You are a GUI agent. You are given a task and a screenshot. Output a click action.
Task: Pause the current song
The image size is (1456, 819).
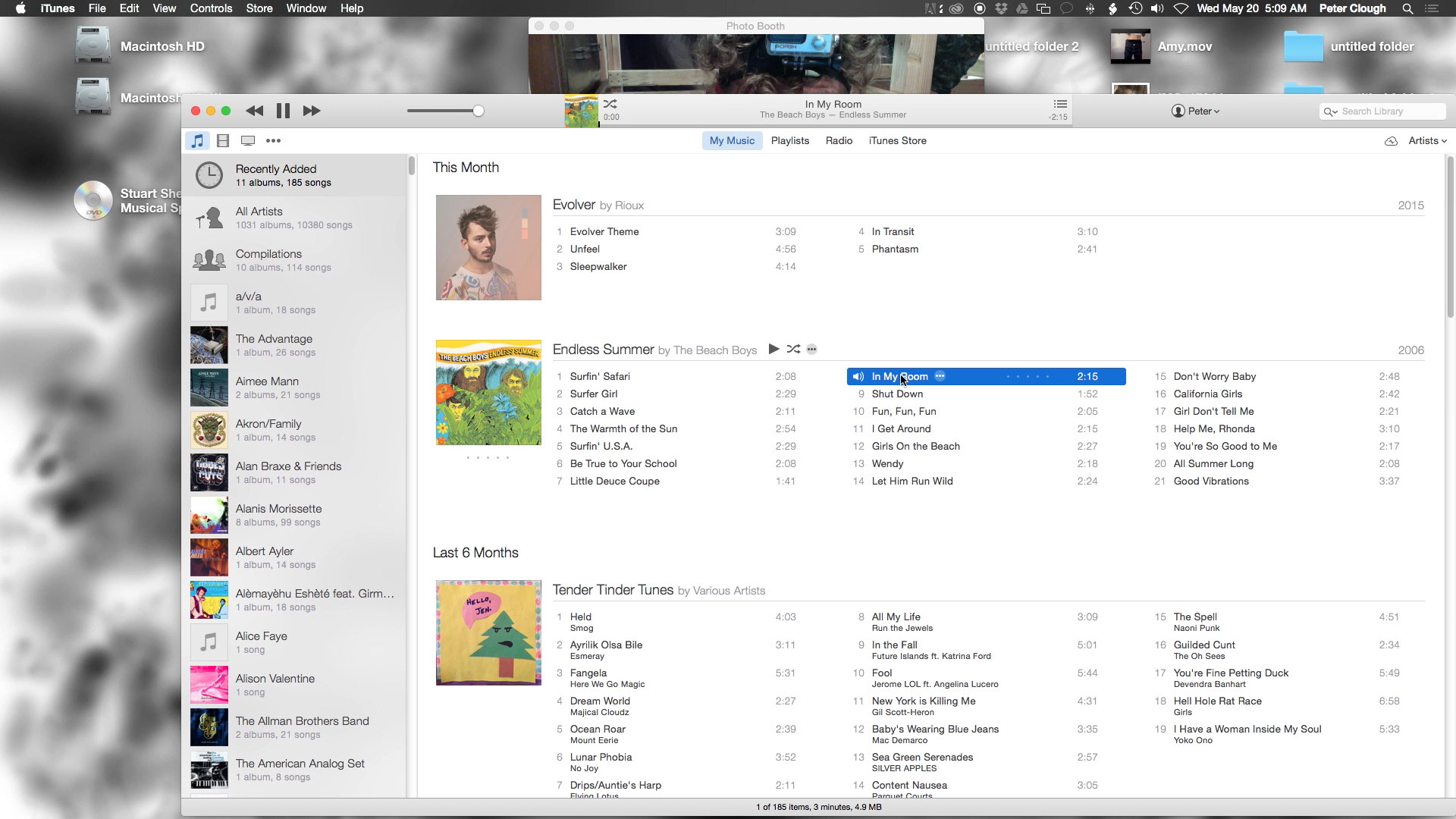[283, 111]
